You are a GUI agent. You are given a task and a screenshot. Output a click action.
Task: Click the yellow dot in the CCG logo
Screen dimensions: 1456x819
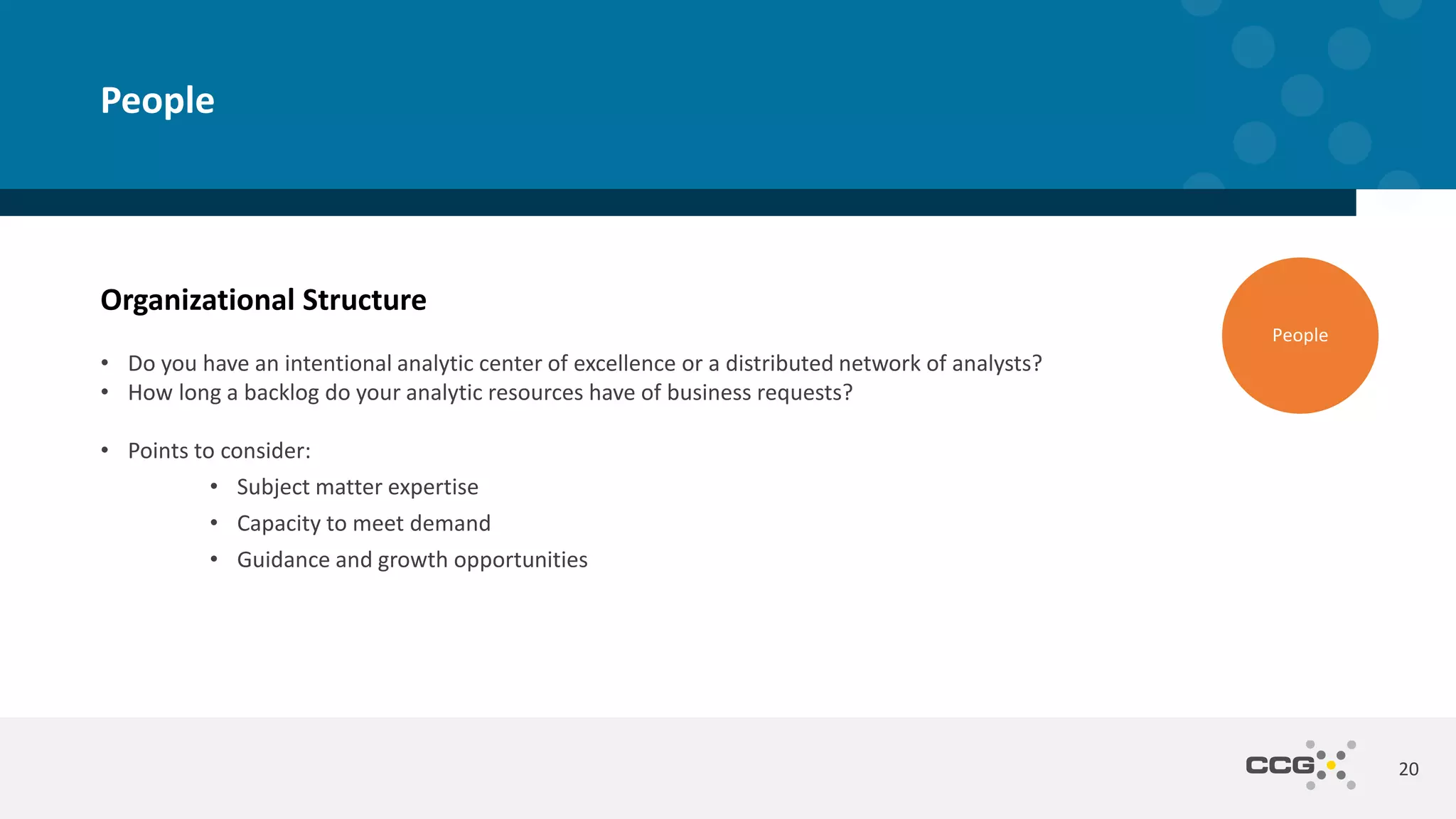point(1331,765)
